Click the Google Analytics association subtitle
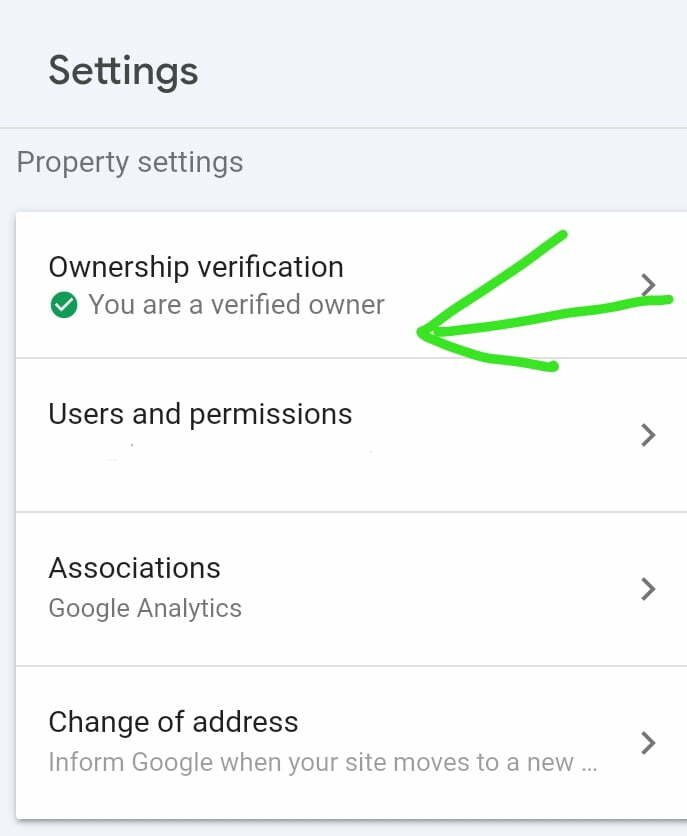687x836 pixels. click(x=145, y=608)
